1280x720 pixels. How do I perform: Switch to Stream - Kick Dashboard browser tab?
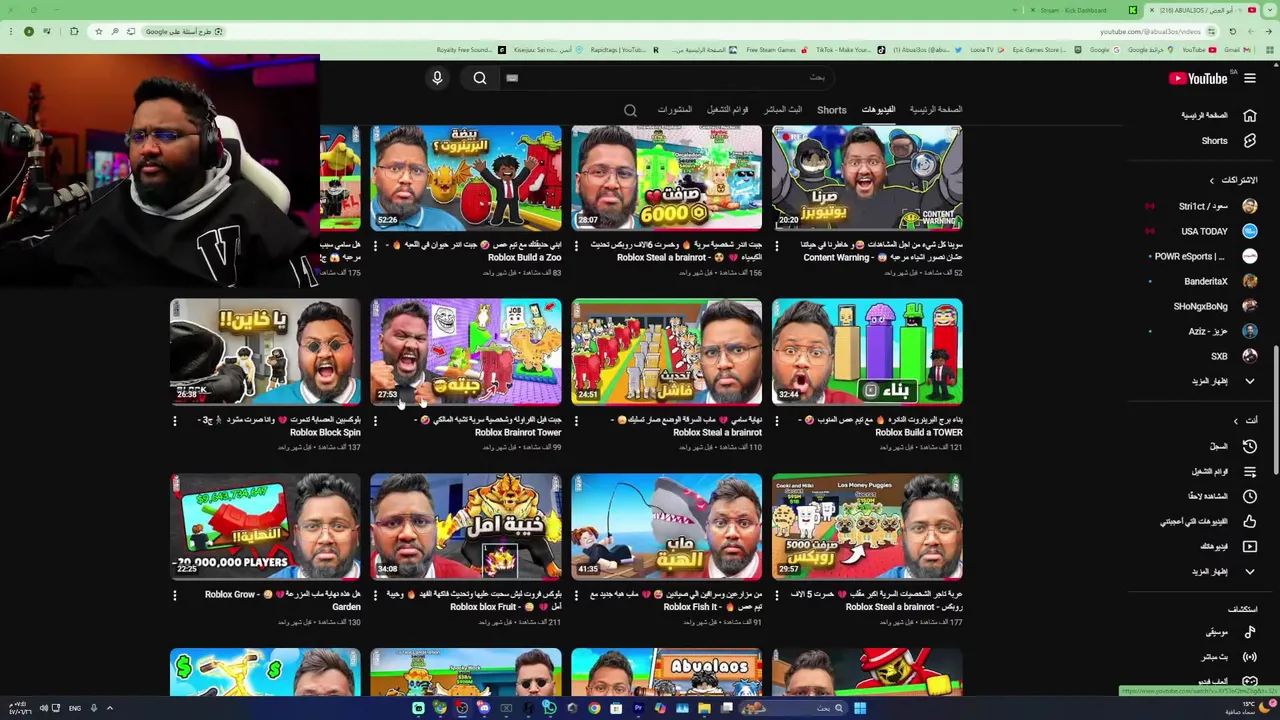1086,10
